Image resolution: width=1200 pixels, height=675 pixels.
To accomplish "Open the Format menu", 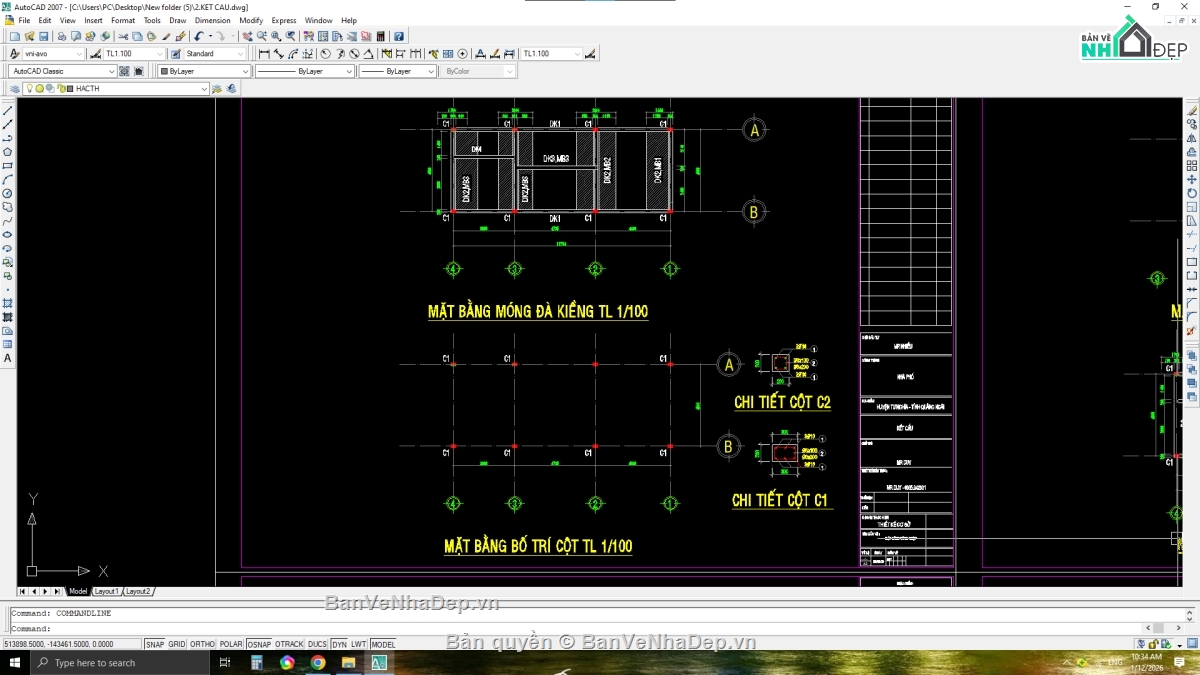I will pos(123,20).
